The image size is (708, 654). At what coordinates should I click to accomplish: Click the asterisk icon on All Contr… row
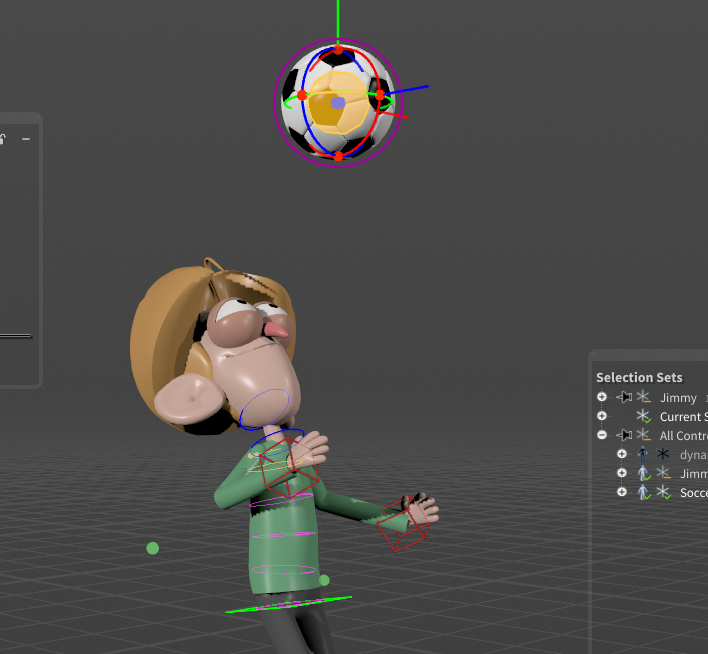643,435
